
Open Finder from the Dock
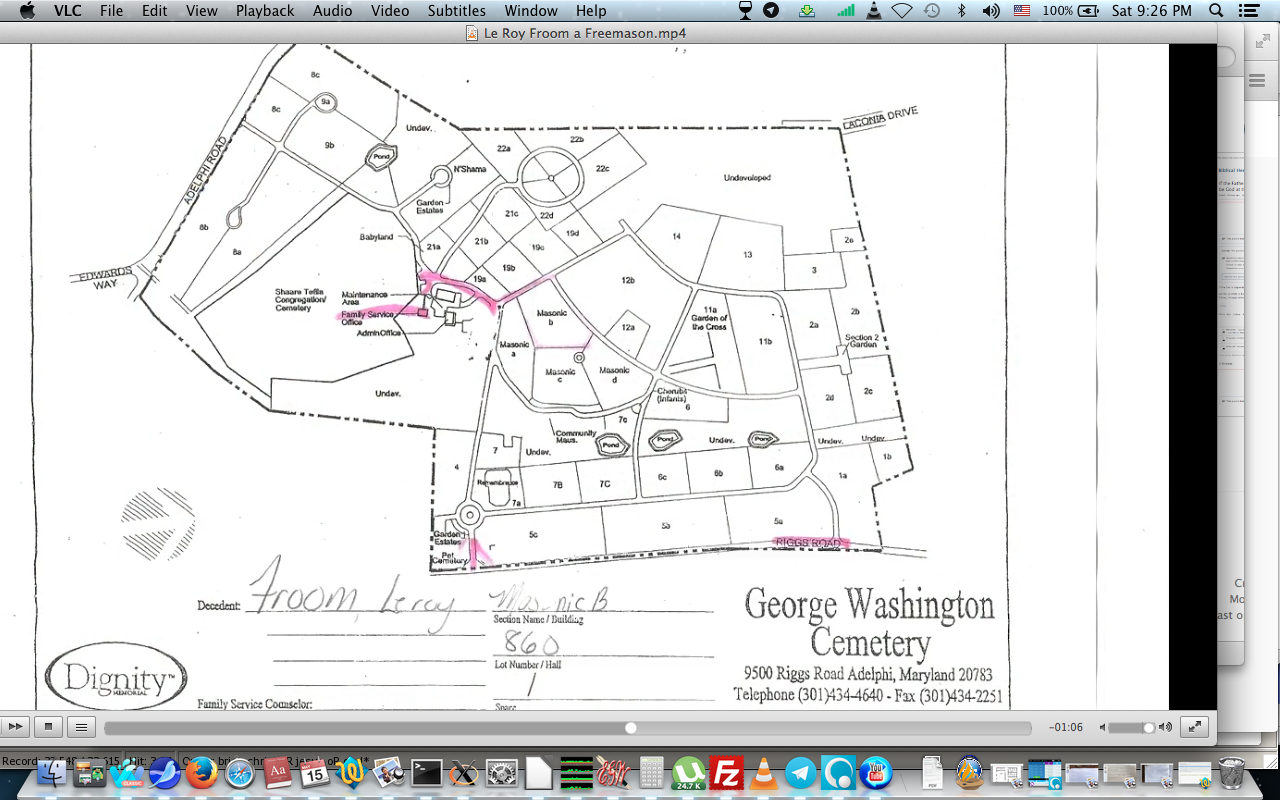pyautogui.click(x=52, y=773)
